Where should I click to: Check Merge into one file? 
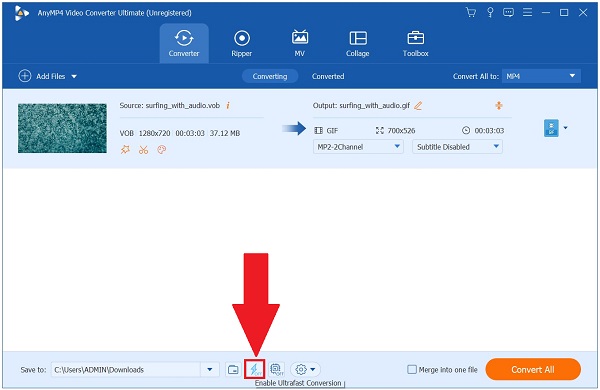pyautogui.click(x=412, y=369)
